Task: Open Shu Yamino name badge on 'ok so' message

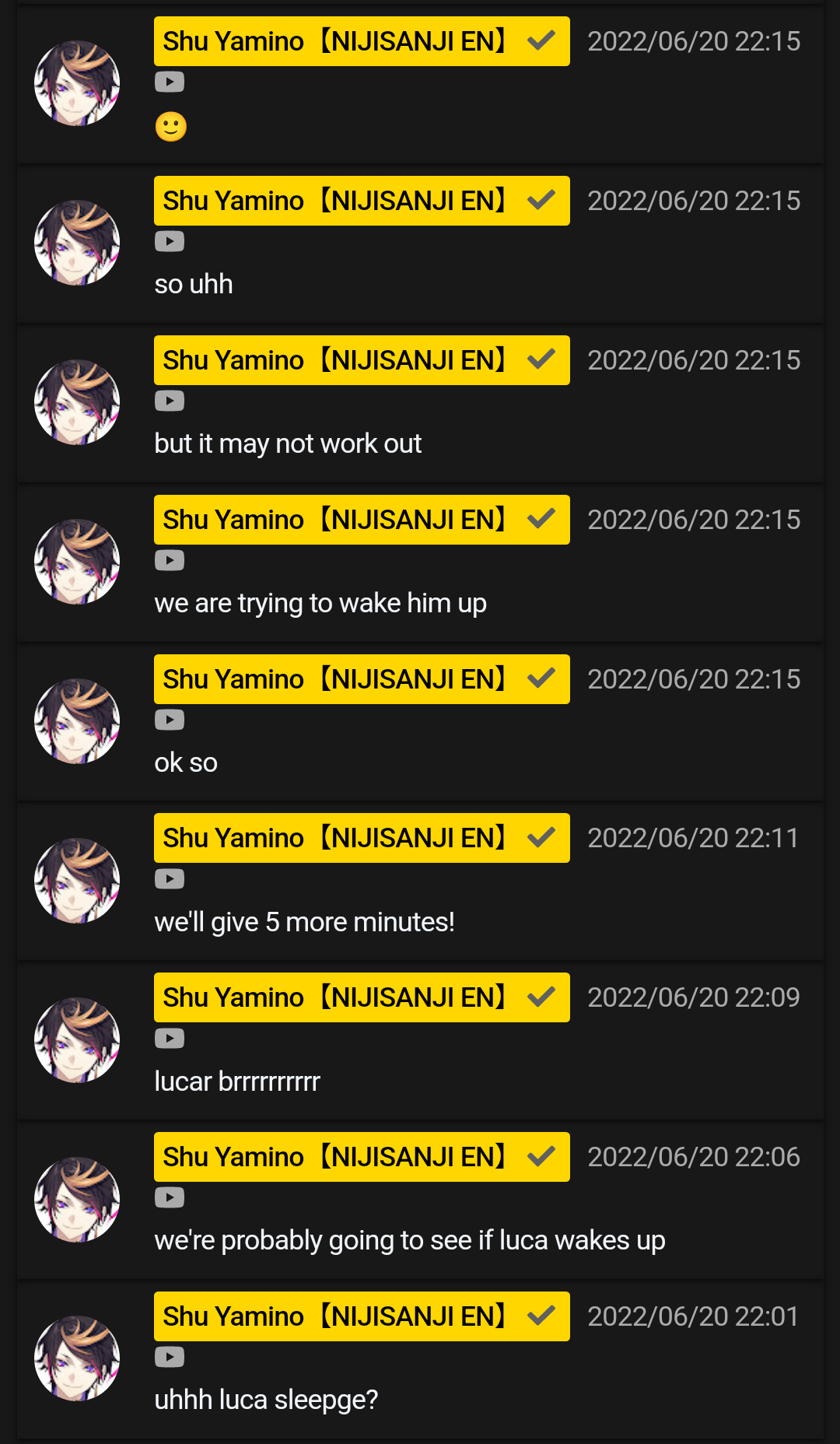Action: (x=362, y=679)
